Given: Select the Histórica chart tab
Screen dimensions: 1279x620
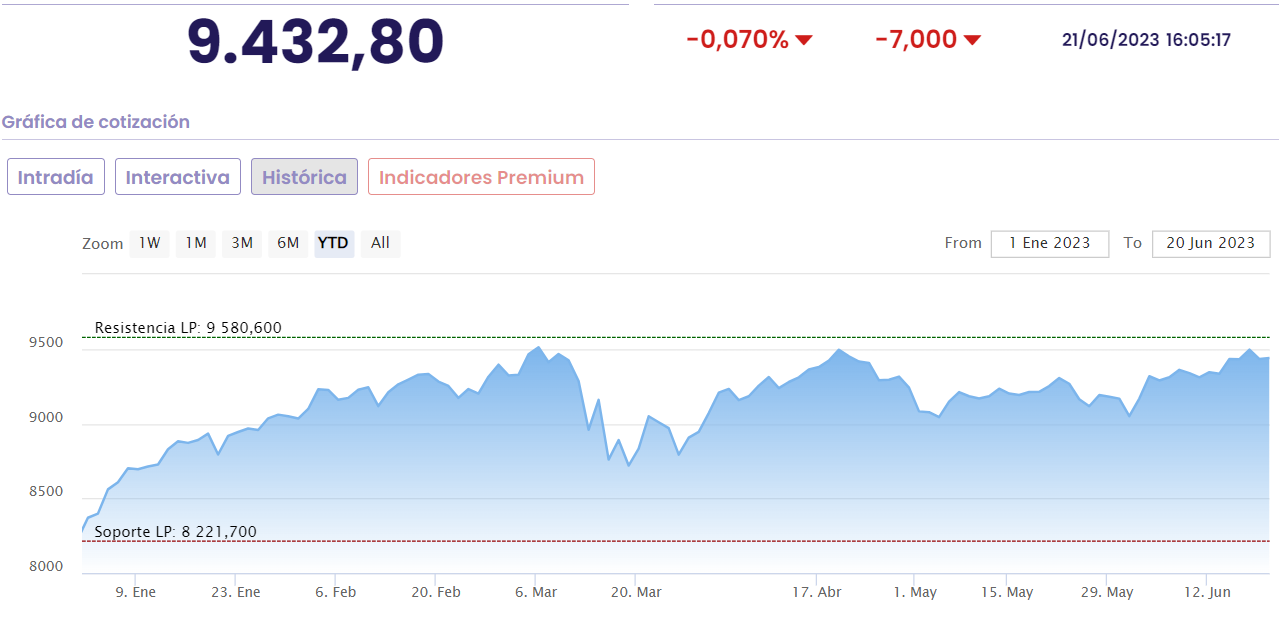Looking at the screenshot, I should pyautogui.click(x=304, y=177).
